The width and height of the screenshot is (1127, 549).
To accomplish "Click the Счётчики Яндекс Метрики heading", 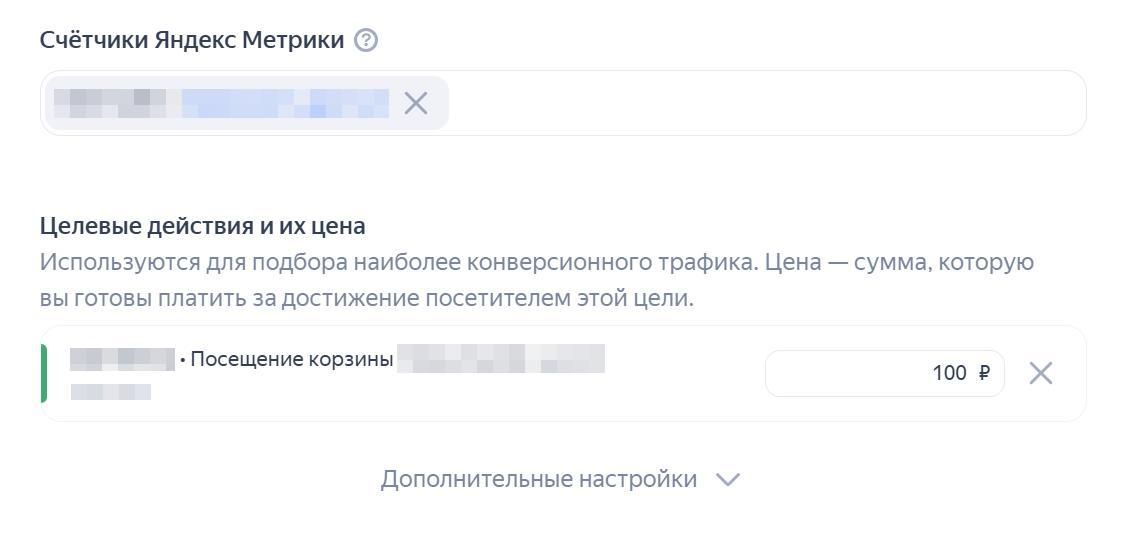I will tap(192, 40).
